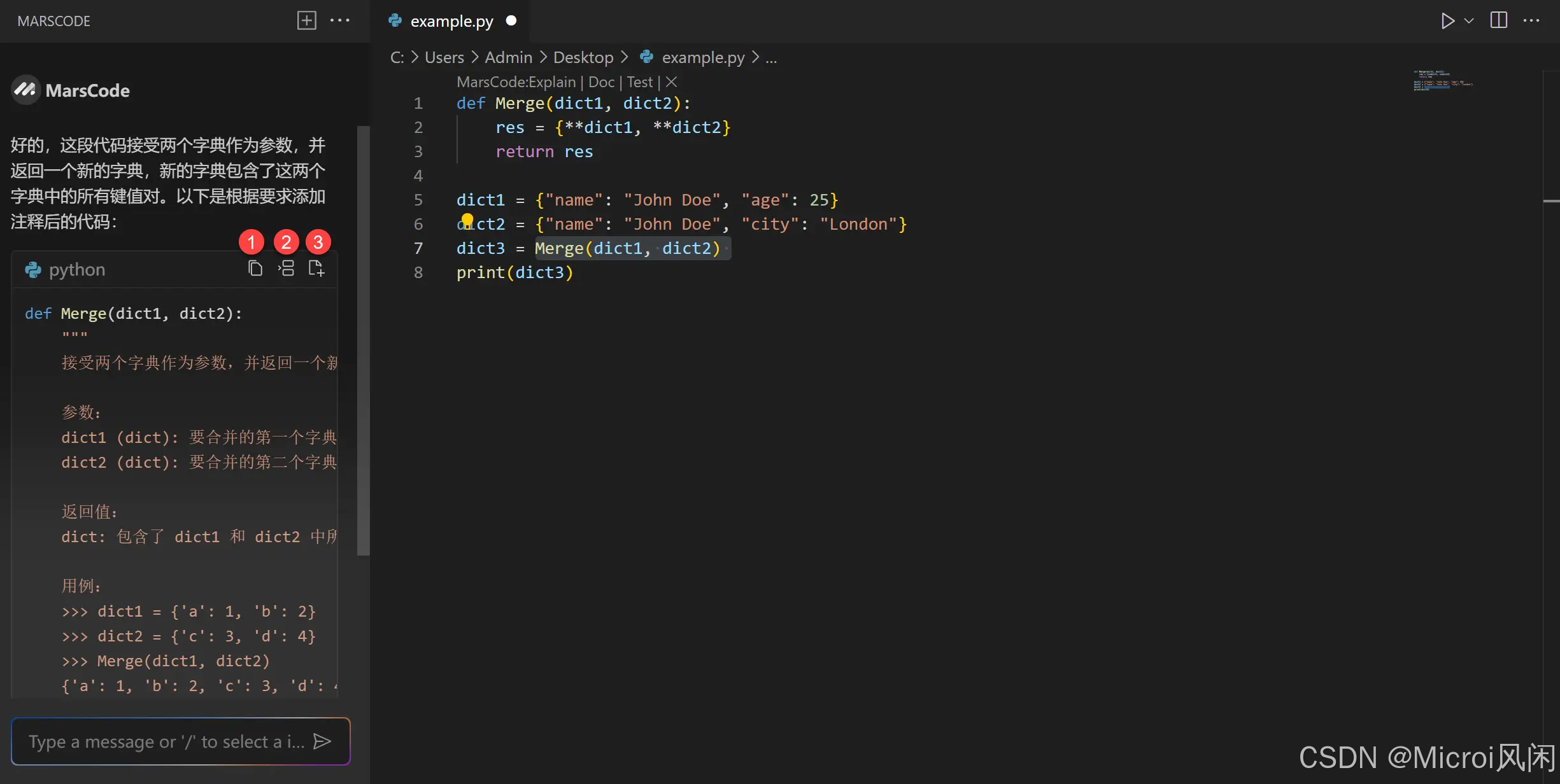Click the new chat plus icon

pos(306,20)
